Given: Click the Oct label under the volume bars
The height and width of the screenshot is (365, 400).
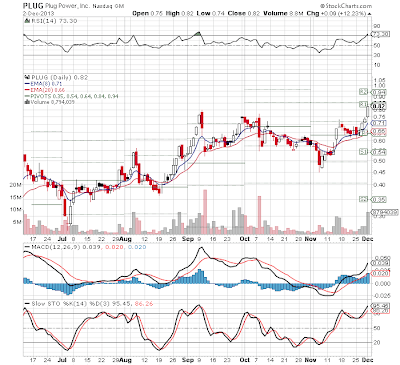Looking at the screenshot, I should 245,239.
